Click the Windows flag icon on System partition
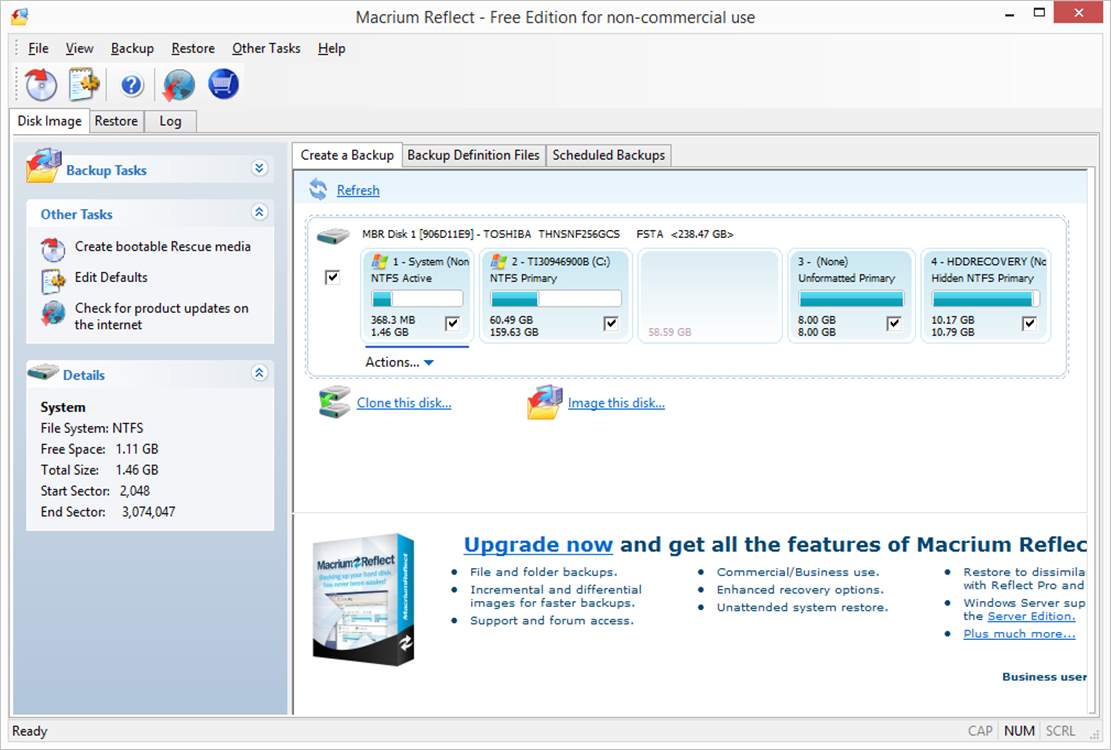Image resolution: width=1111 pixels, height=750 pixels. 380,261
